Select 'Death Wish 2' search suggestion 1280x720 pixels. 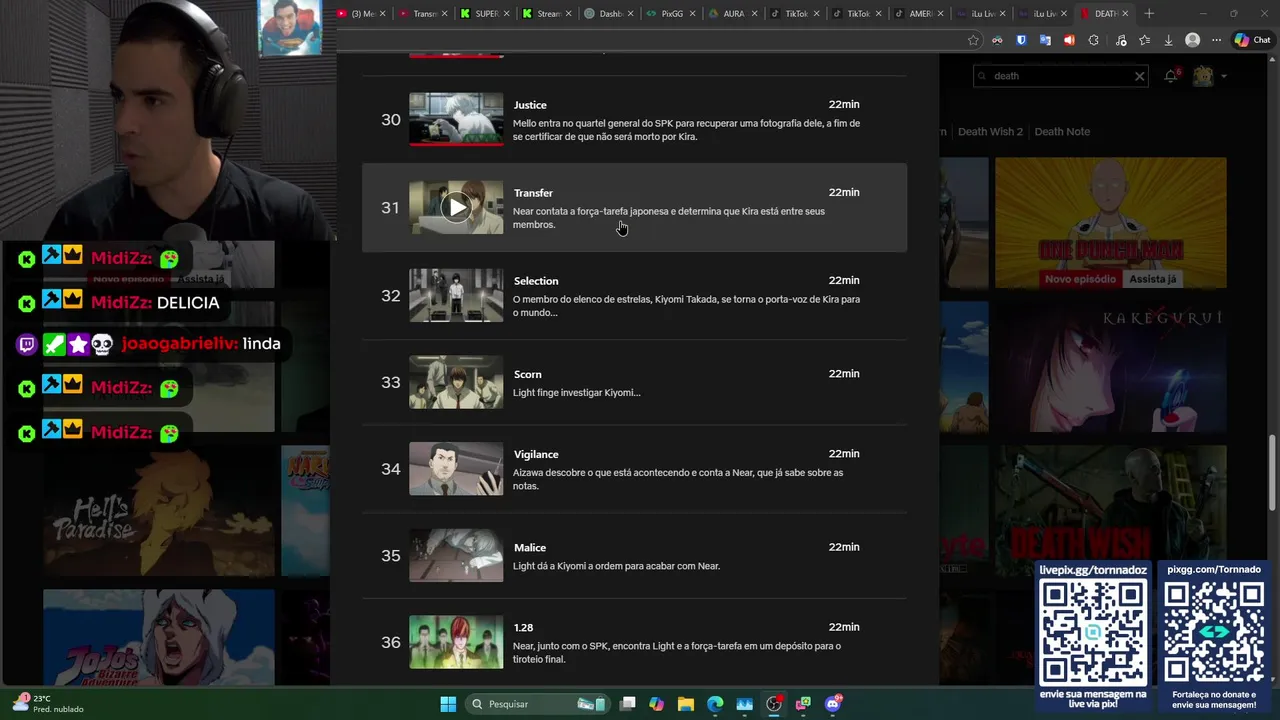tap(990, 132)
